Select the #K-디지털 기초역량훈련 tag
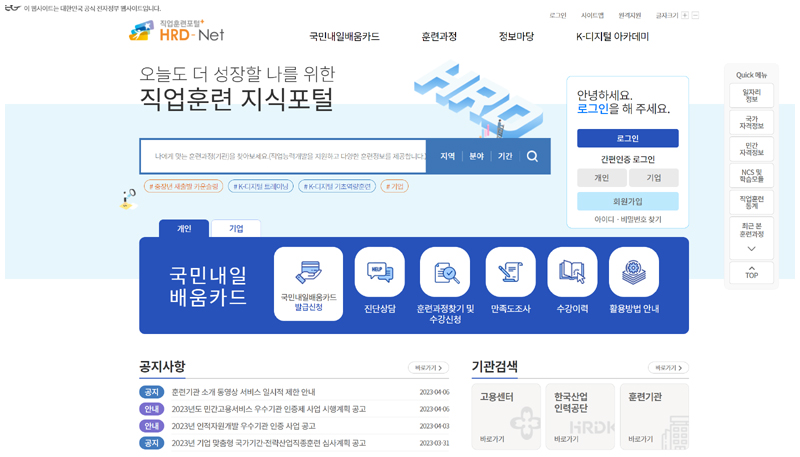 (x=337, y=187)
